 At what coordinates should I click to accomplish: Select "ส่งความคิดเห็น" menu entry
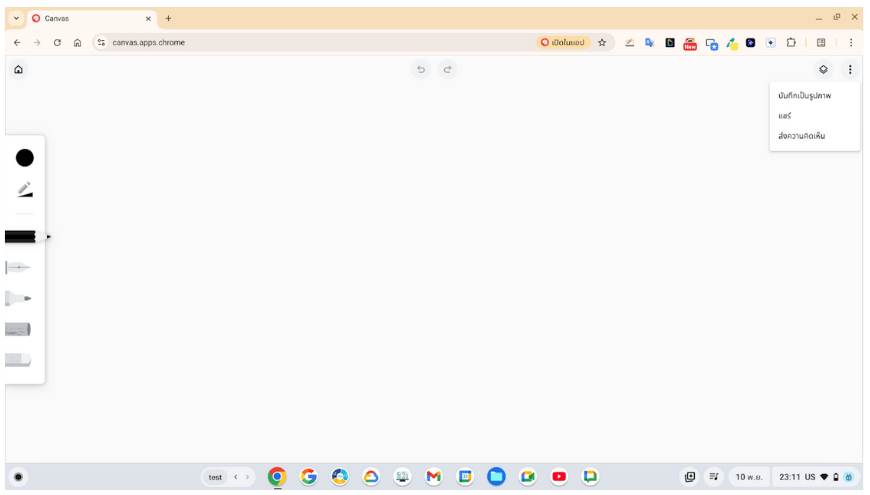pos(801,136)
